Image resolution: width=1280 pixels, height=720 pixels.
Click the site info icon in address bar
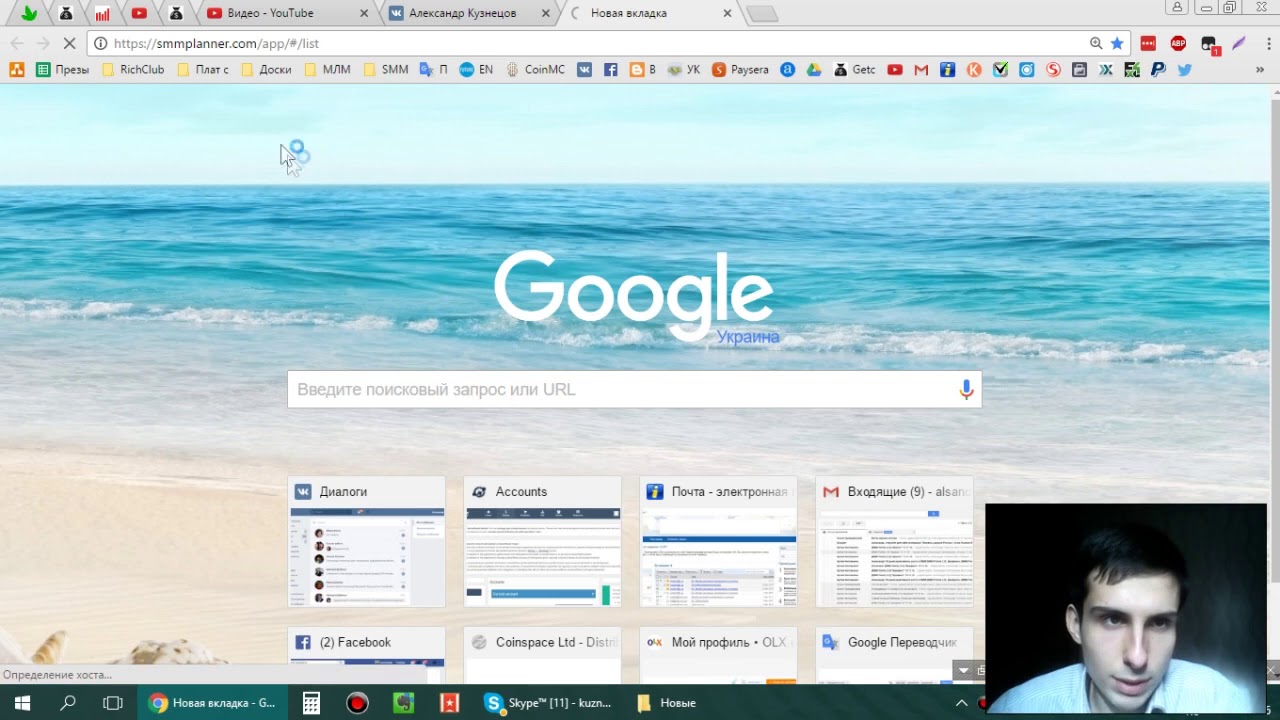click(100, 43)
